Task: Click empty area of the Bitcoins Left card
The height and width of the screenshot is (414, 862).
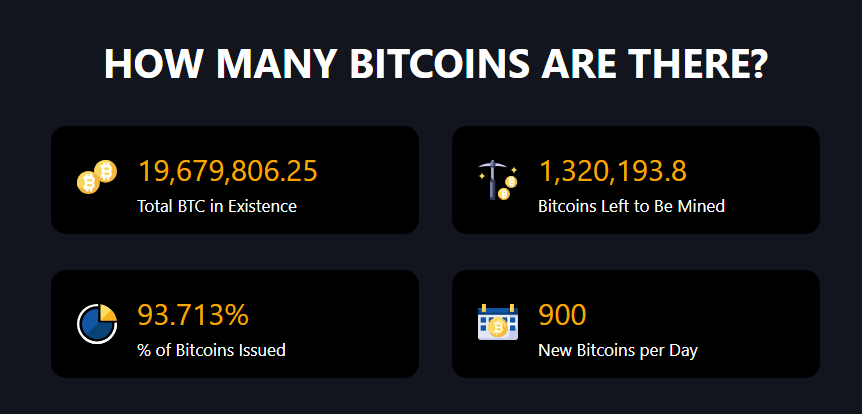Action: (775, 180)
